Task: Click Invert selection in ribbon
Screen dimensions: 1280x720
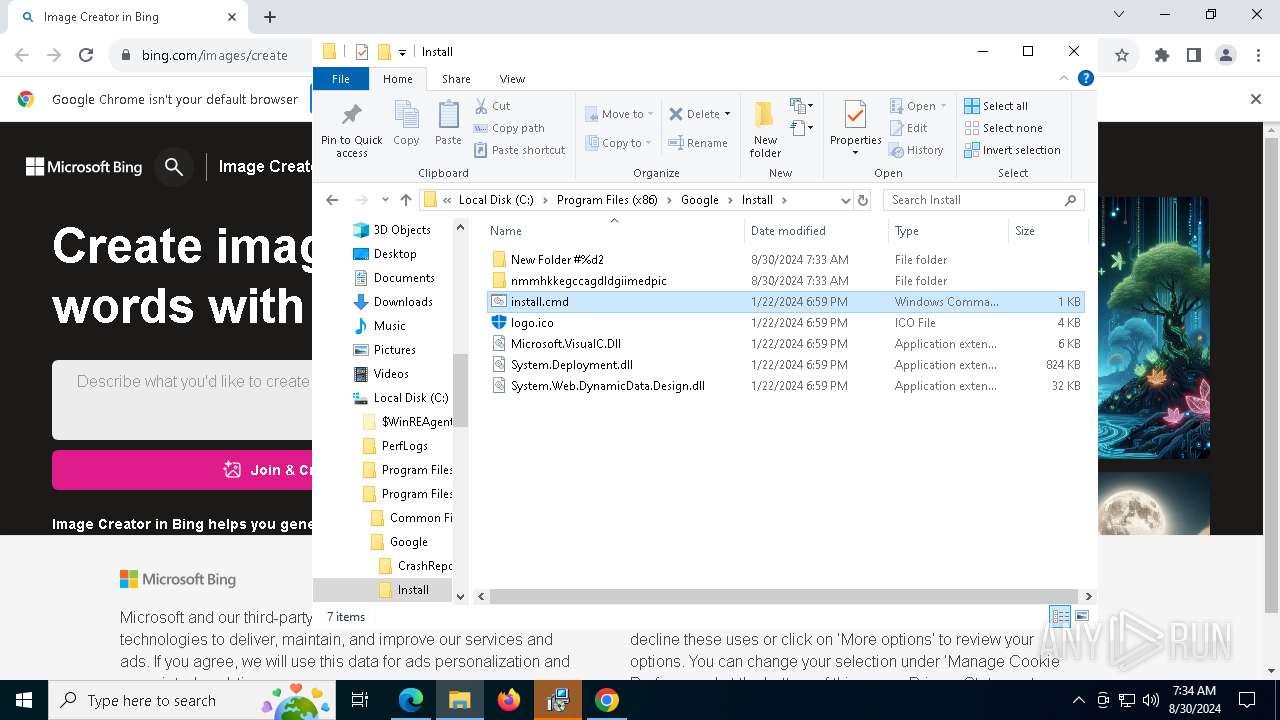Action: point(1012,150)
